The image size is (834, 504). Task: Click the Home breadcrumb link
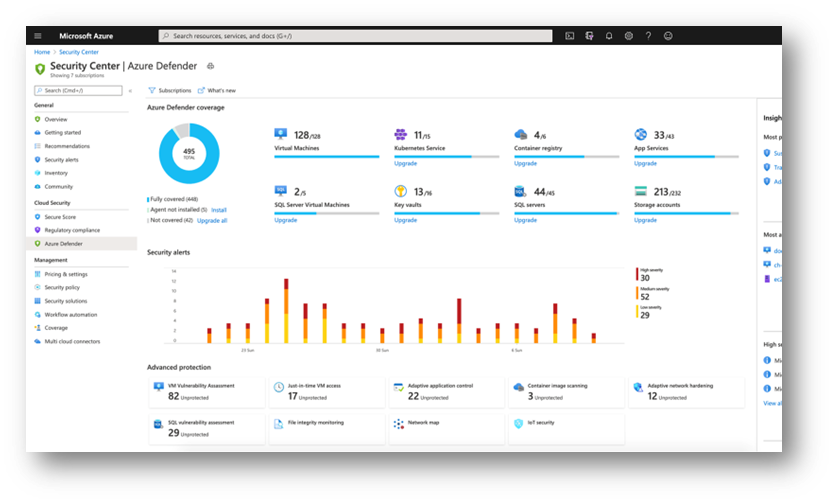click(42, 52)
